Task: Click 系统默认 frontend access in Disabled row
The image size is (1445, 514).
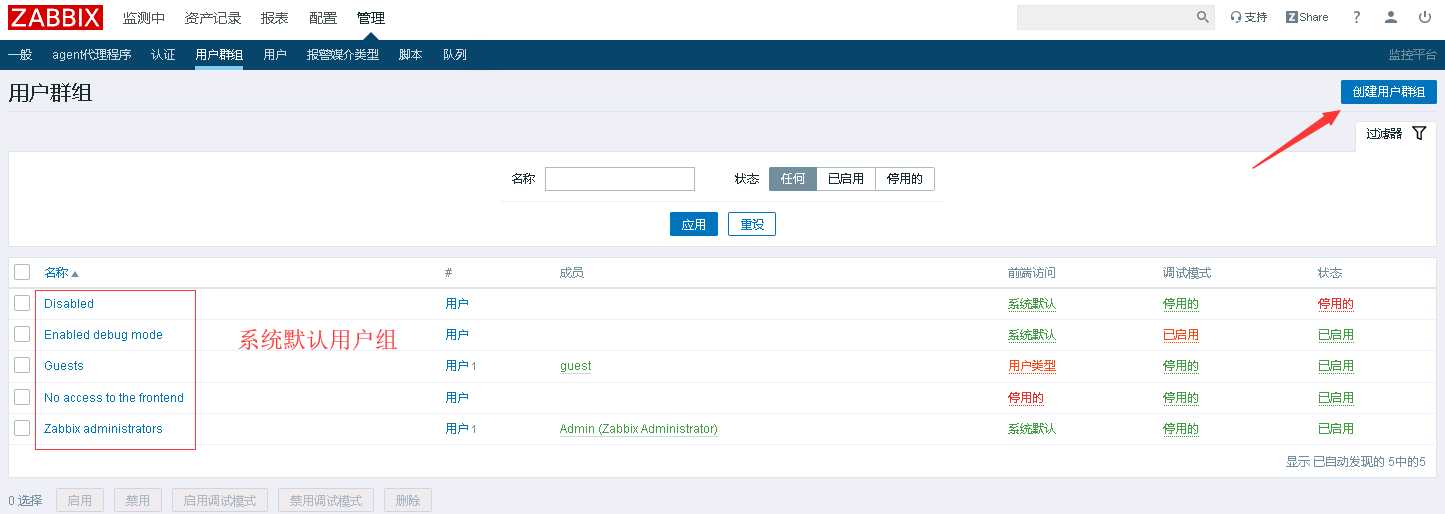Action: (x=1032, y=304)
